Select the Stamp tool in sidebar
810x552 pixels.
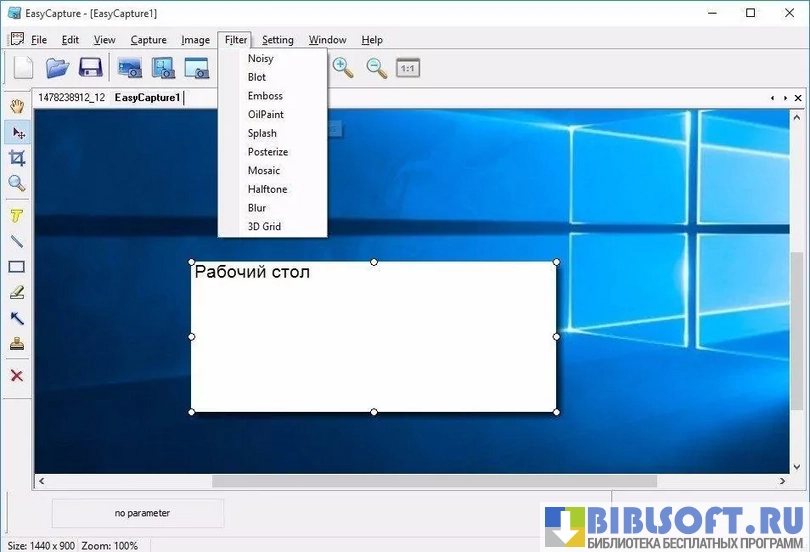(17, 345)
